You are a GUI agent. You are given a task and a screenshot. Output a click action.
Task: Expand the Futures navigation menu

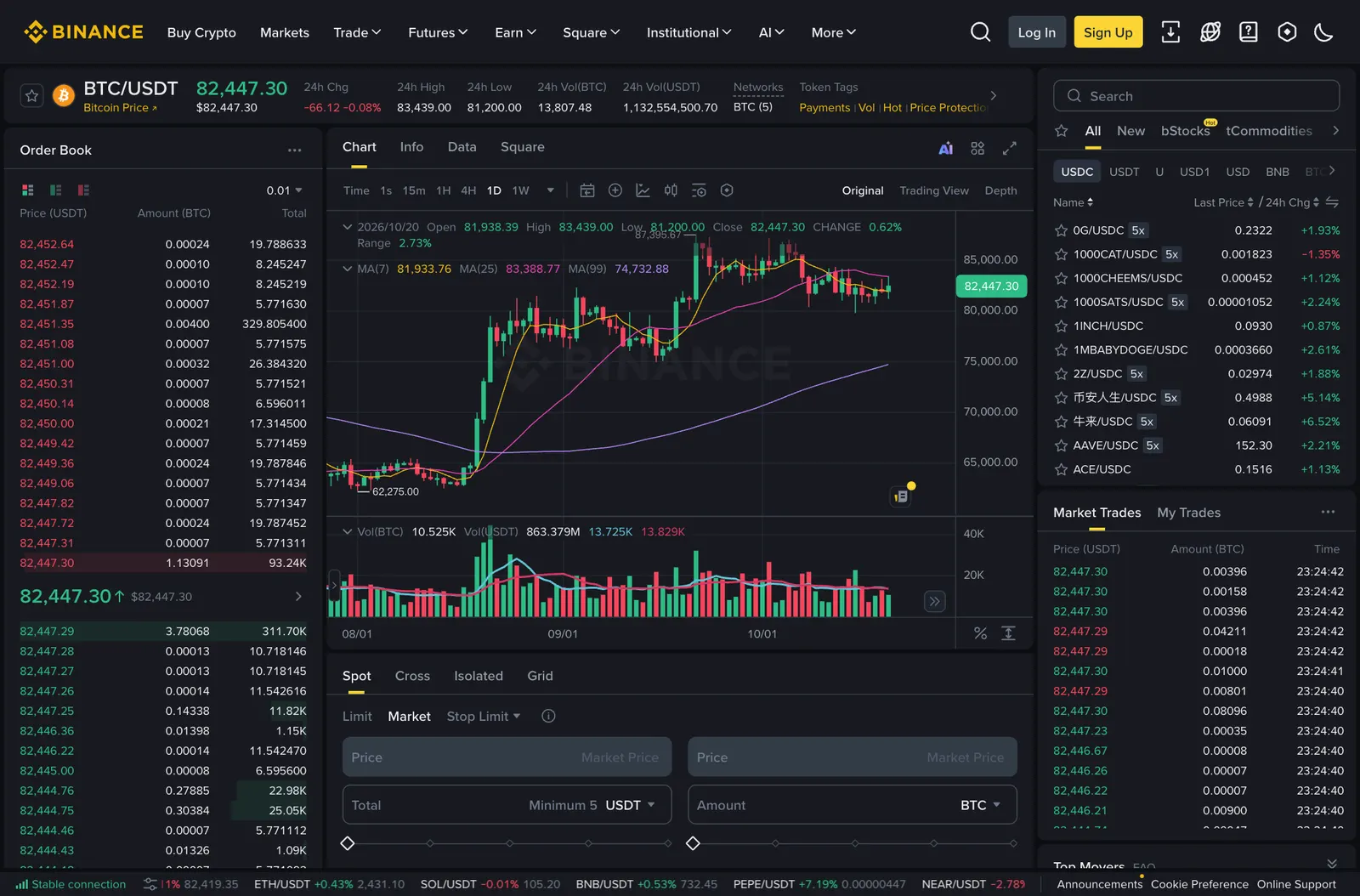(438, 32)
